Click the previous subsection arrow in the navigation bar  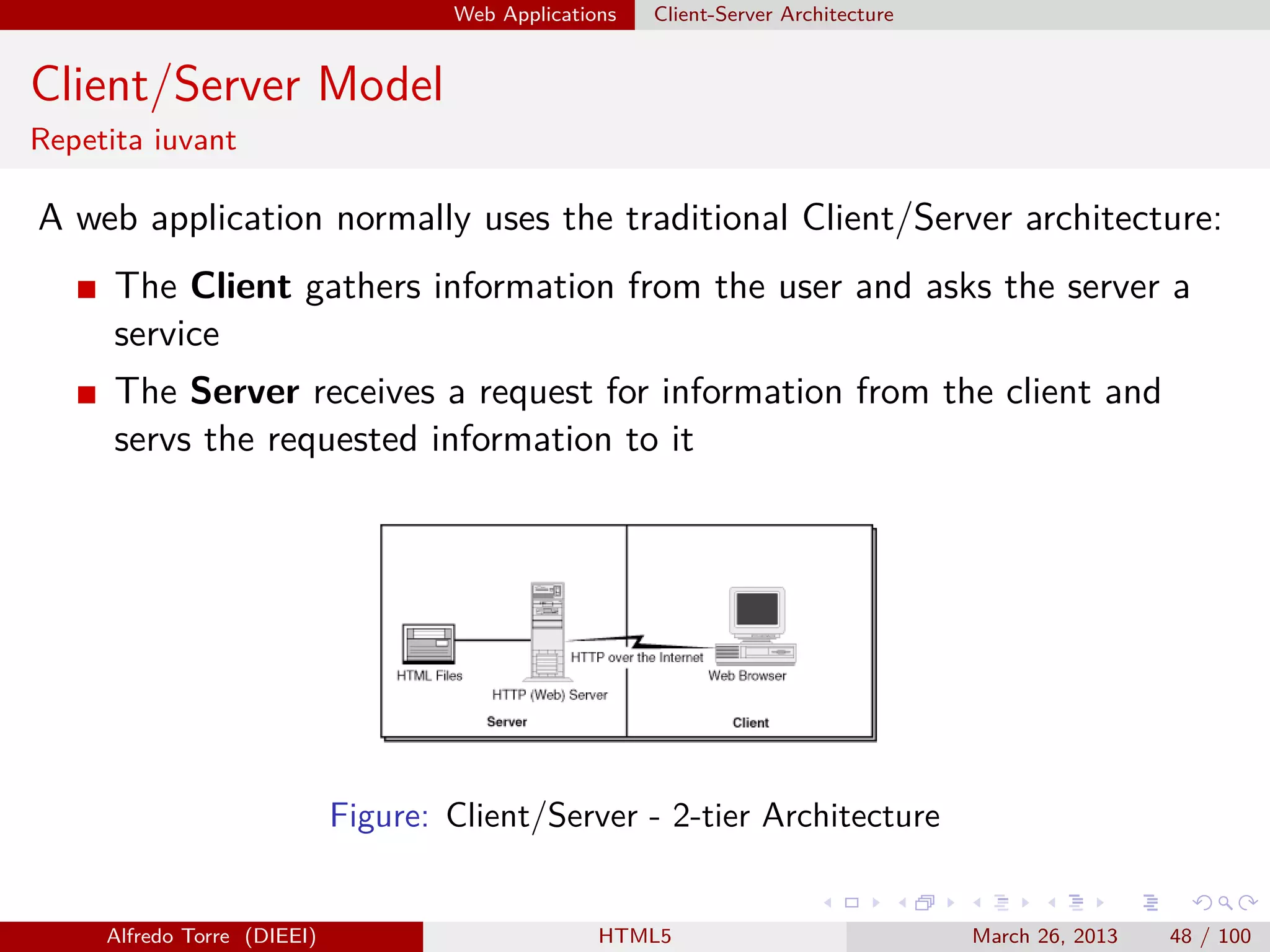coord(977,903)
